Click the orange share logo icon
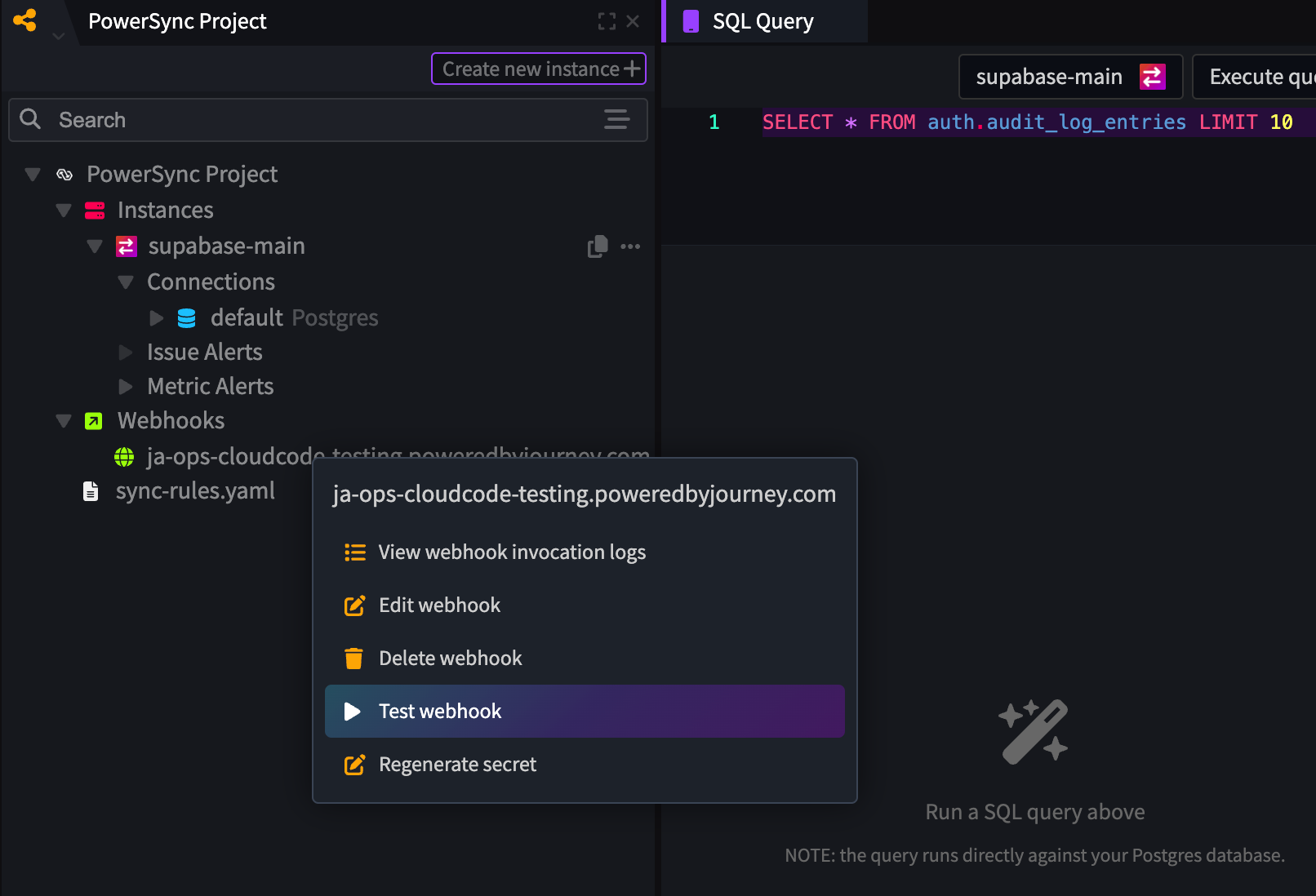Viewport: 1316px width, 896px height. click(x=25, y=20)
